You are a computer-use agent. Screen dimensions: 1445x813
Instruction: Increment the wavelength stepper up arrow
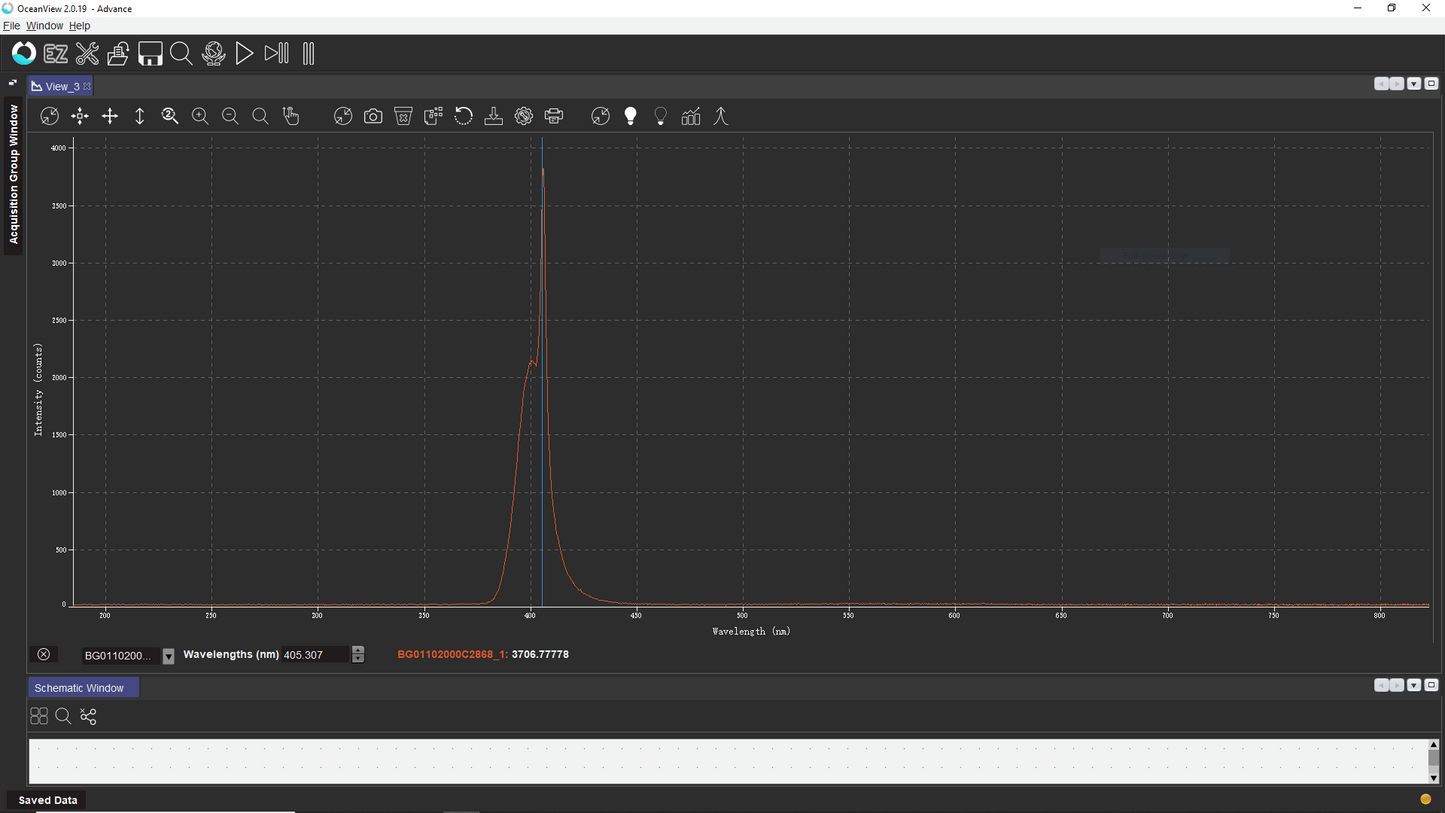[x=358, y=650]
